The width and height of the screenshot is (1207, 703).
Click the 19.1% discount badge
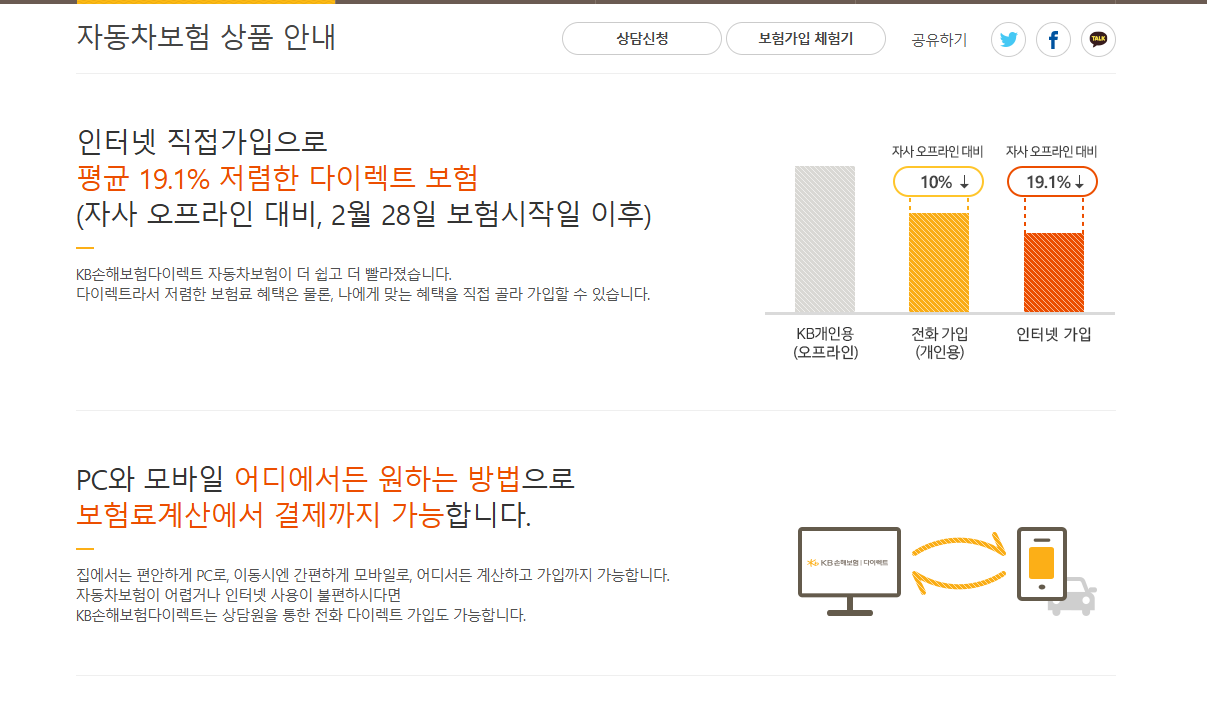click(x=1052, y=182)
